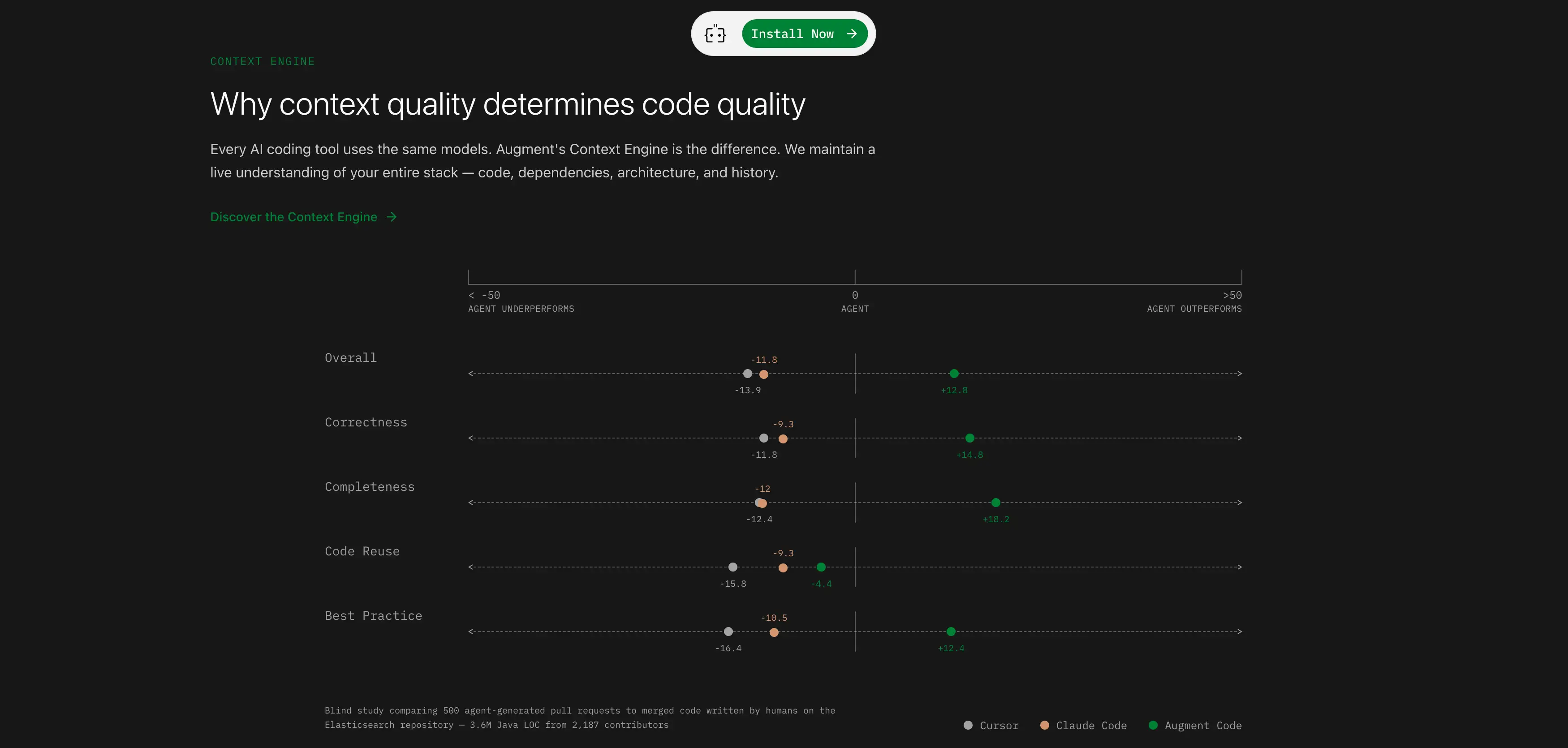Click the green data point on Completeness row
Image resolution: width=1568 pixels, height=748 pixels.
[x=996, y=502]
